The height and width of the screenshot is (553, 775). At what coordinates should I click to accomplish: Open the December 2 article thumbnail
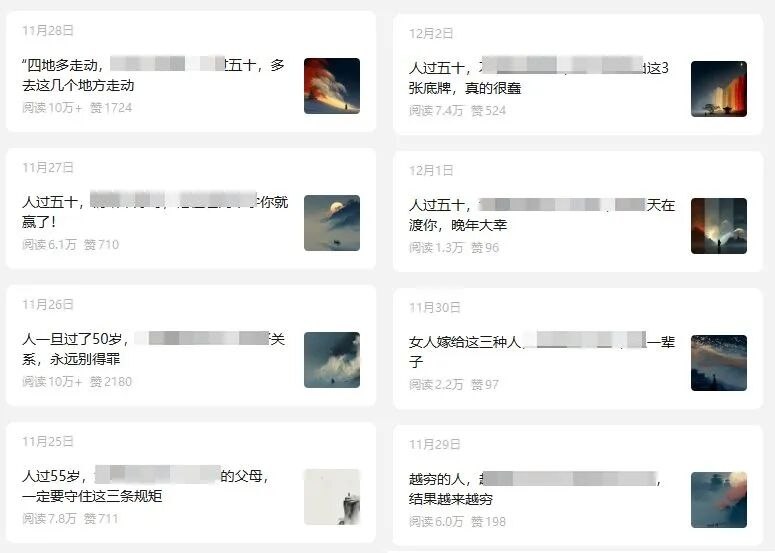coord(719,89)
